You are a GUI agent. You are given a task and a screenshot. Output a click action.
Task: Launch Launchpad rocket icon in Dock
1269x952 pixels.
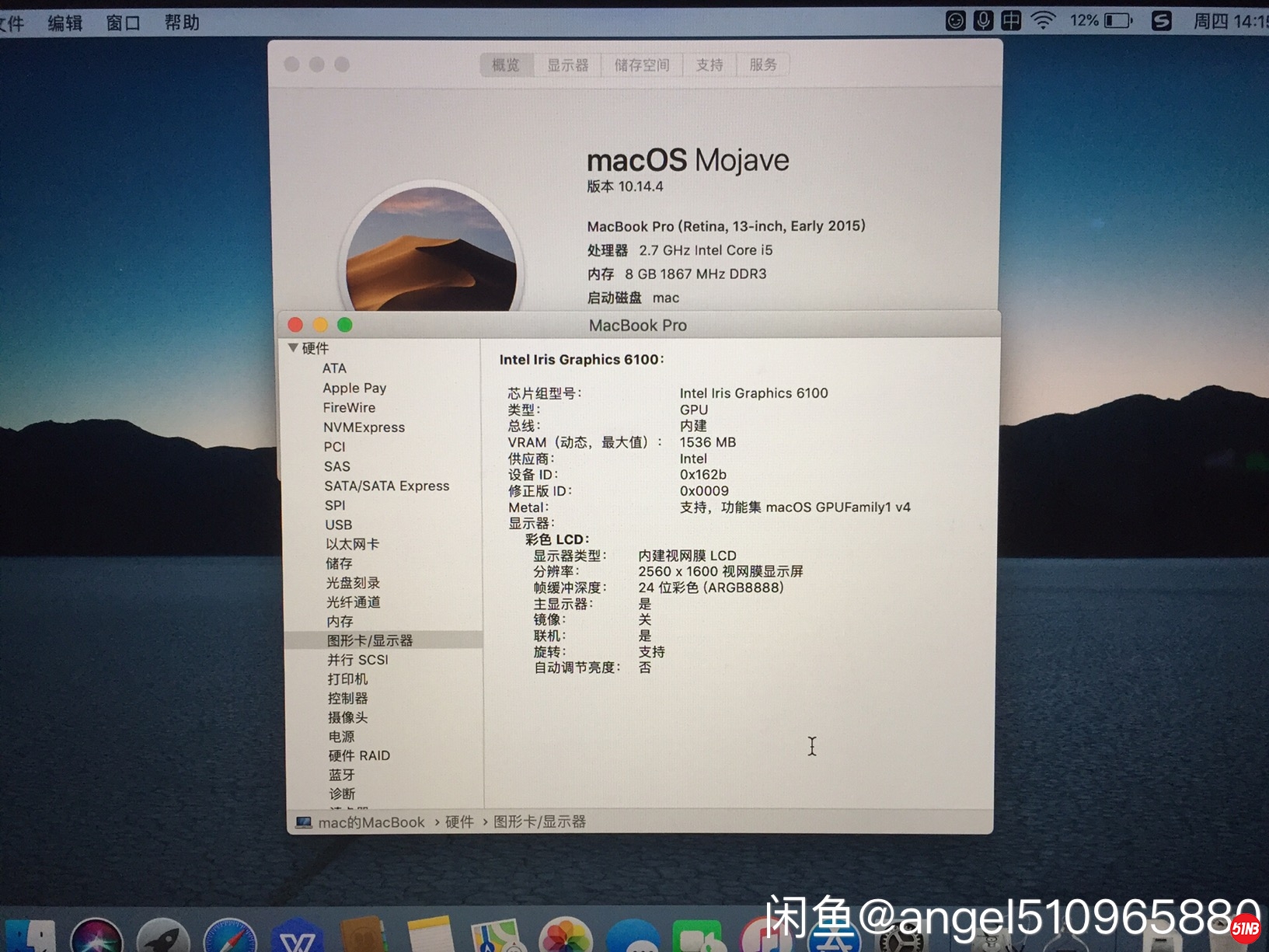163,936
